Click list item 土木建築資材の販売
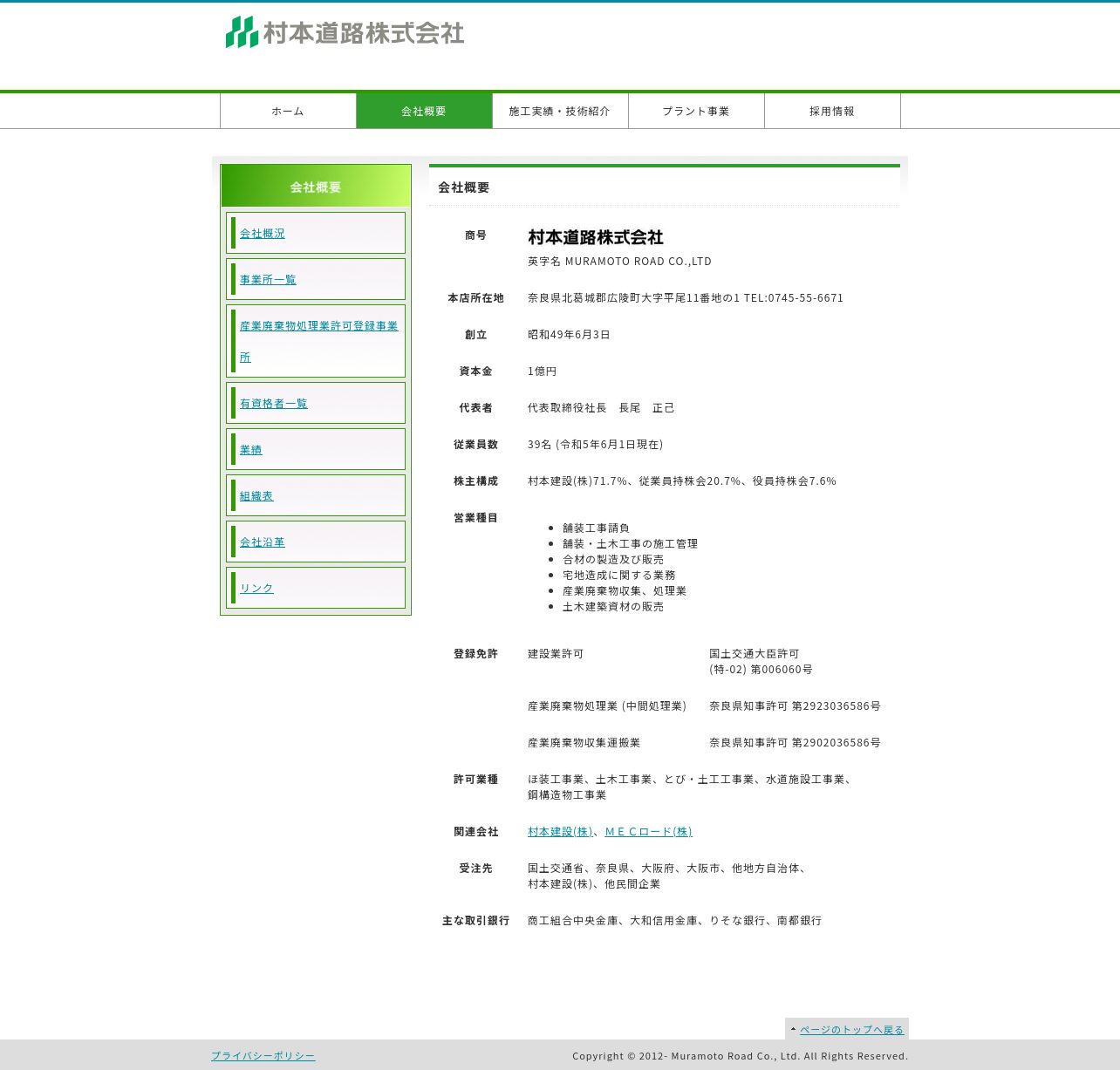The height and width of the screenshot is (1070, 1120). coord(613,607)
